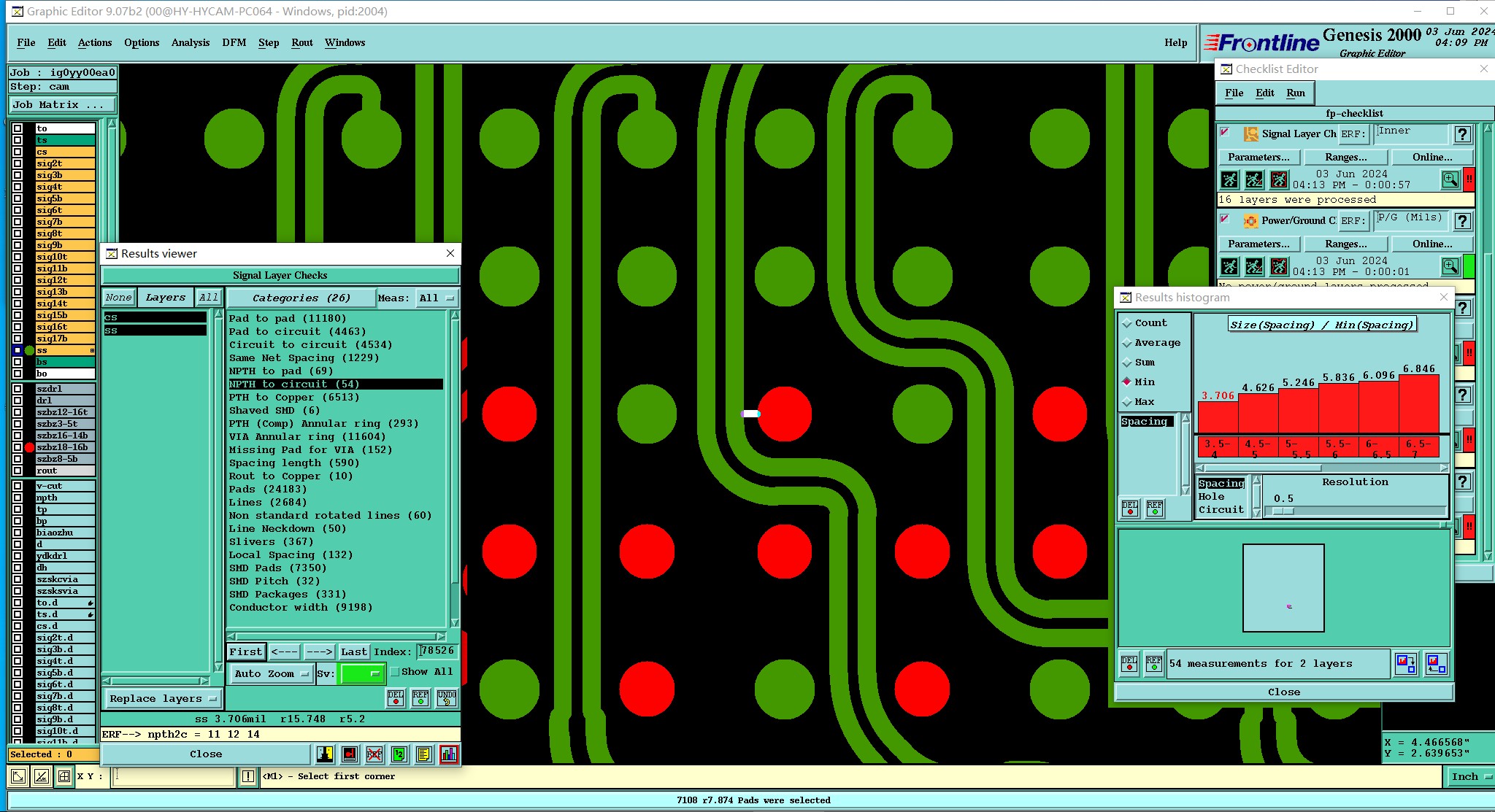This screenshot has width=1495, height=812.
Task: Click the Power/Ground results magnifier icon
Action: click(1450, 266)
